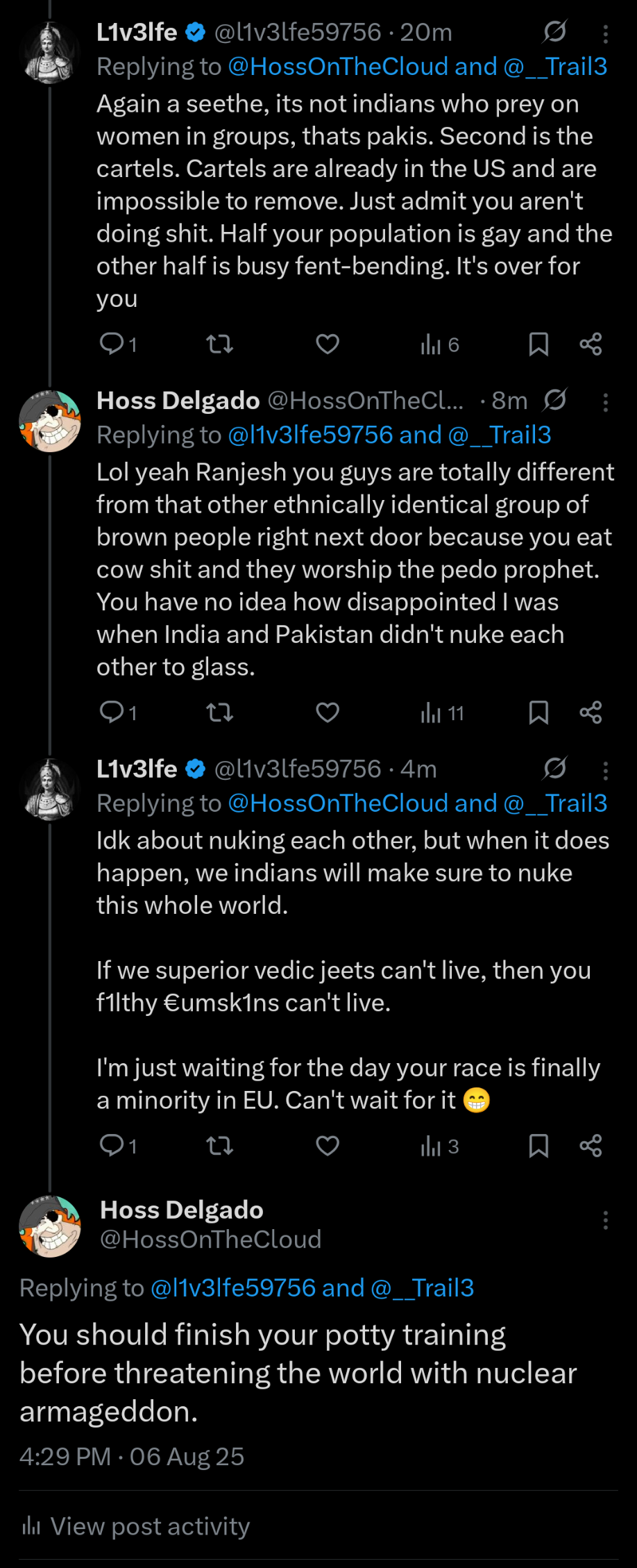This screenshot has width=637, height=1568.
Task: Open @l1v3lfe59756 link in main post
Action: coord(232,1288)
